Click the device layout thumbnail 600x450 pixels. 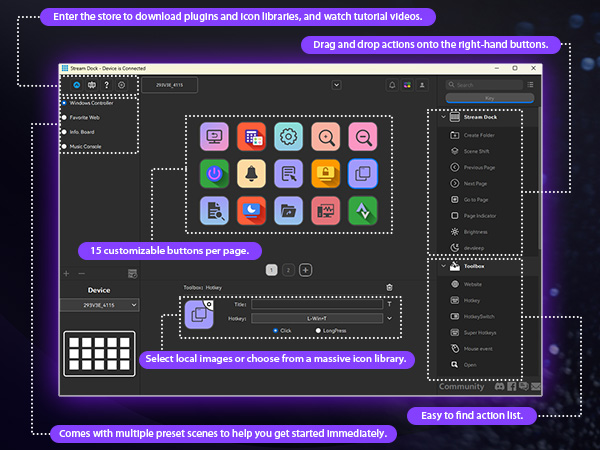[99, 354]
